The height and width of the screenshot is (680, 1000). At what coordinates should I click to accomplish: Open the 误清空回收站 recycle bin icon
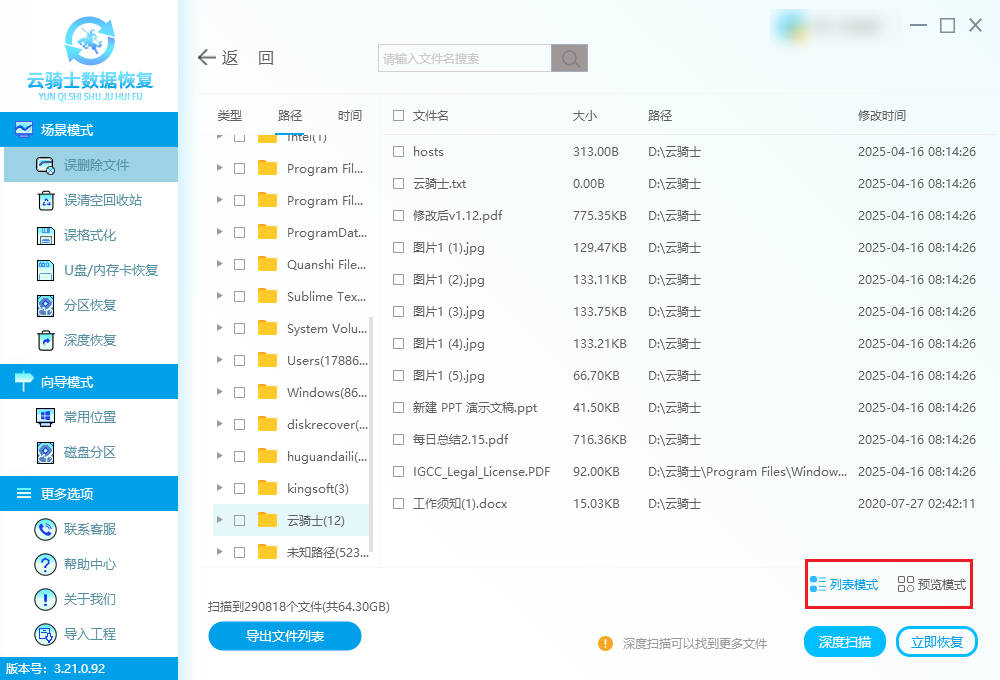coord(45,200)
